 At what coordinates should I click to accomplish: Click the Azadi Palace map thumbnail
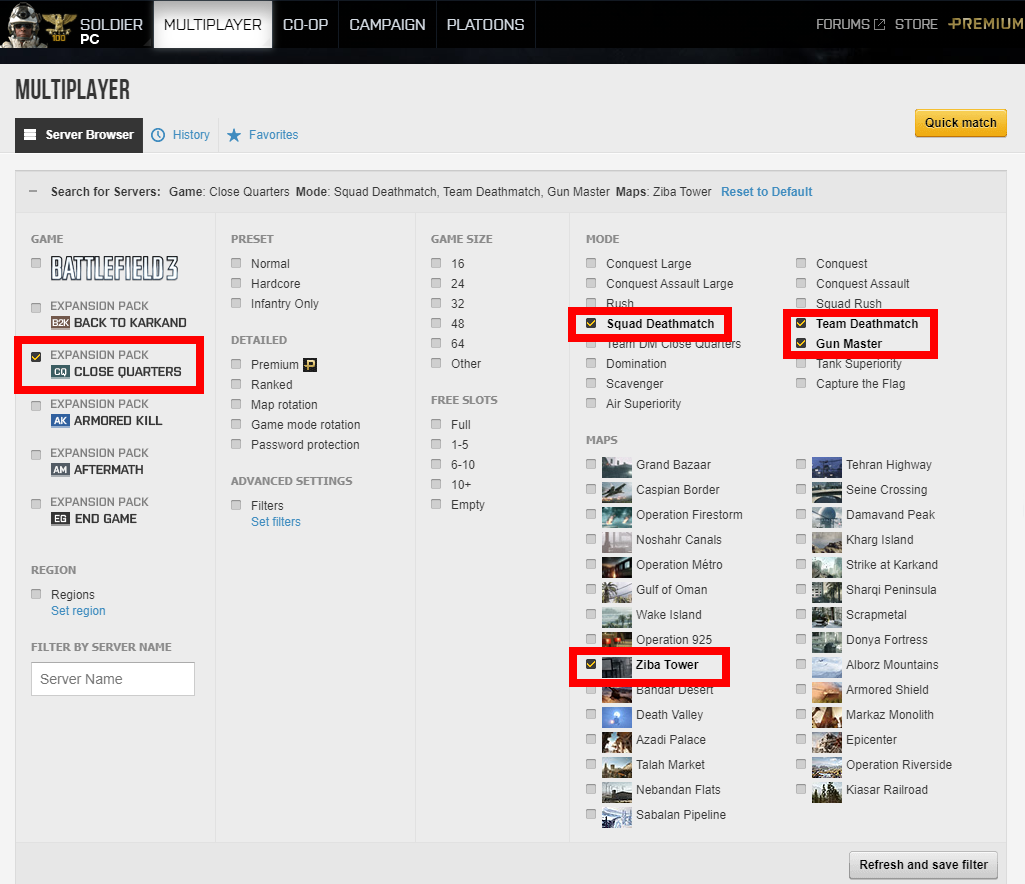[616, 740]
